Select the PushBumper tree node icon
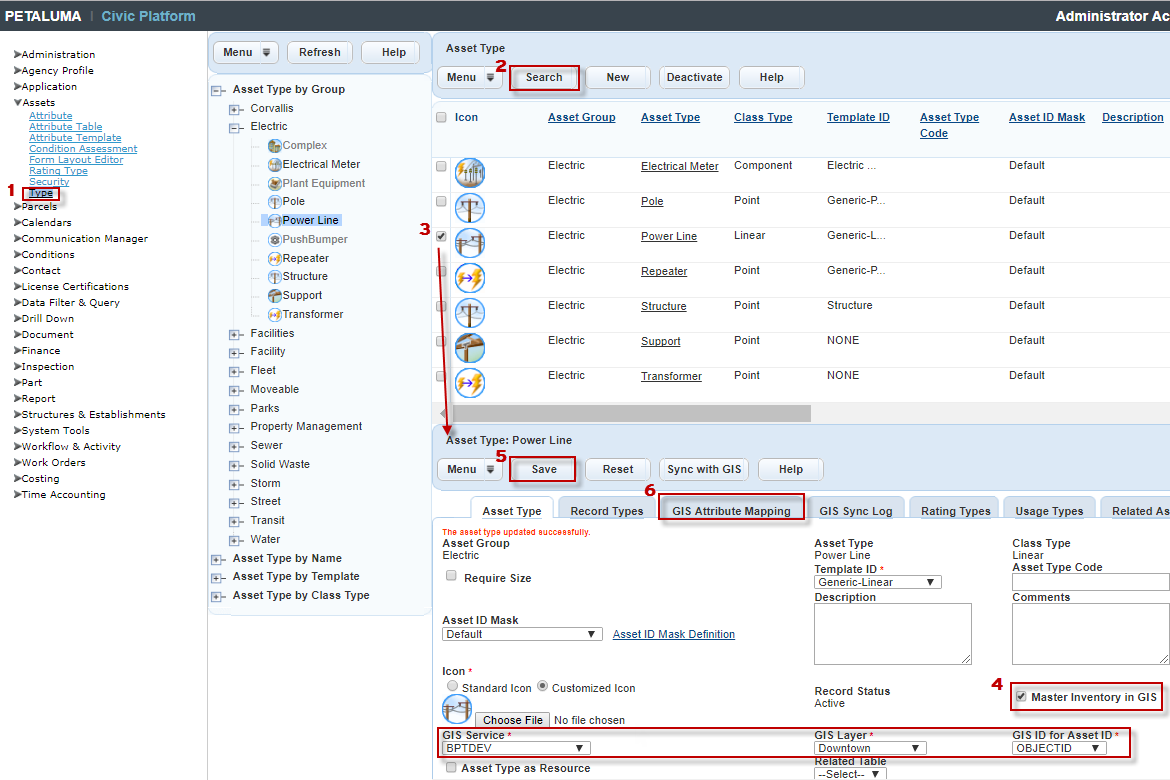Image resolution: width=1170 pixels, height=780 pixels. pyautogui.click(x=275, y=240)
